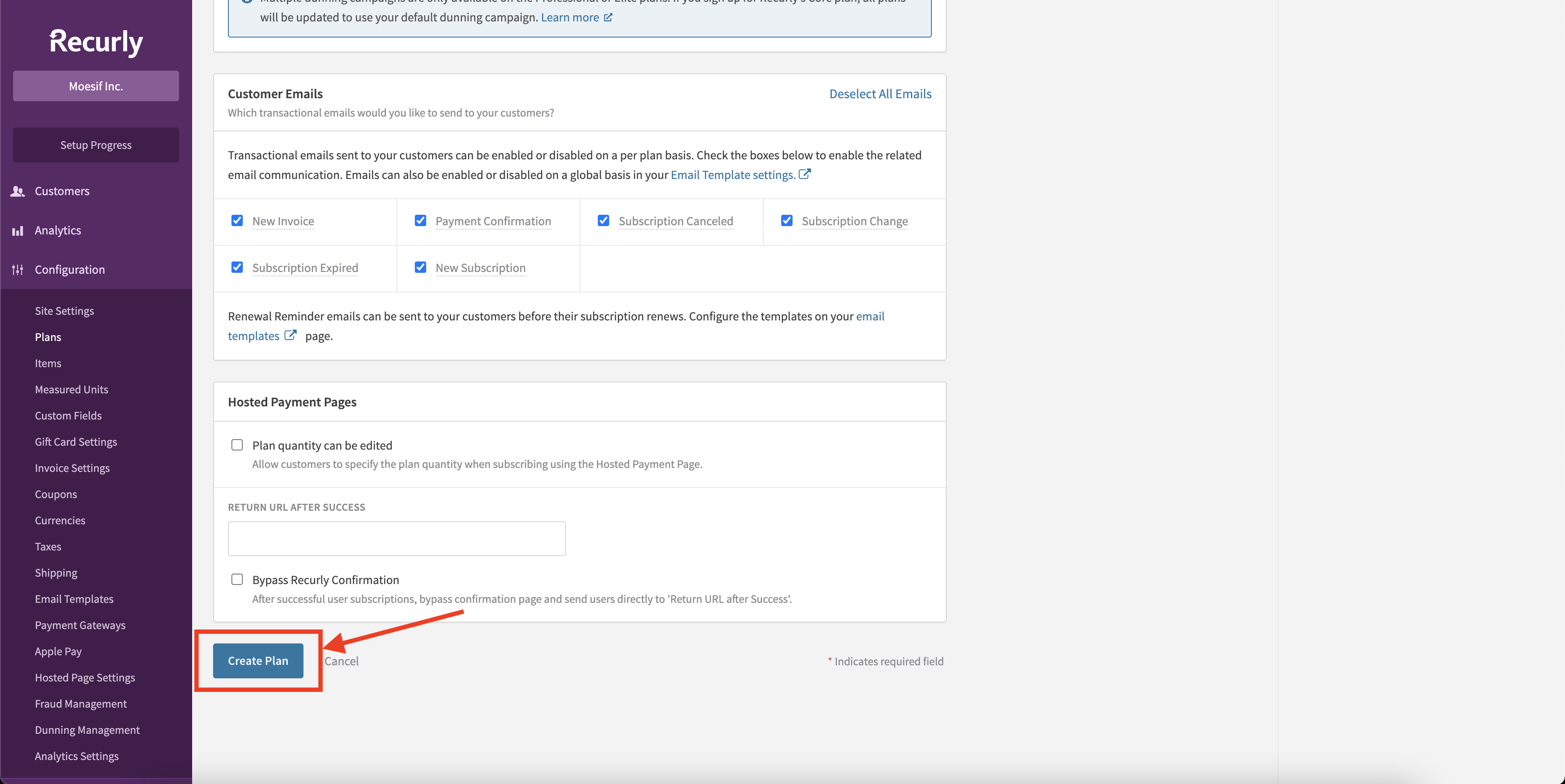Image resolution: width=1565 pixels, height=784 pixels.
Task: Expand the Analytics sidebar section
Action: point(58,231)
